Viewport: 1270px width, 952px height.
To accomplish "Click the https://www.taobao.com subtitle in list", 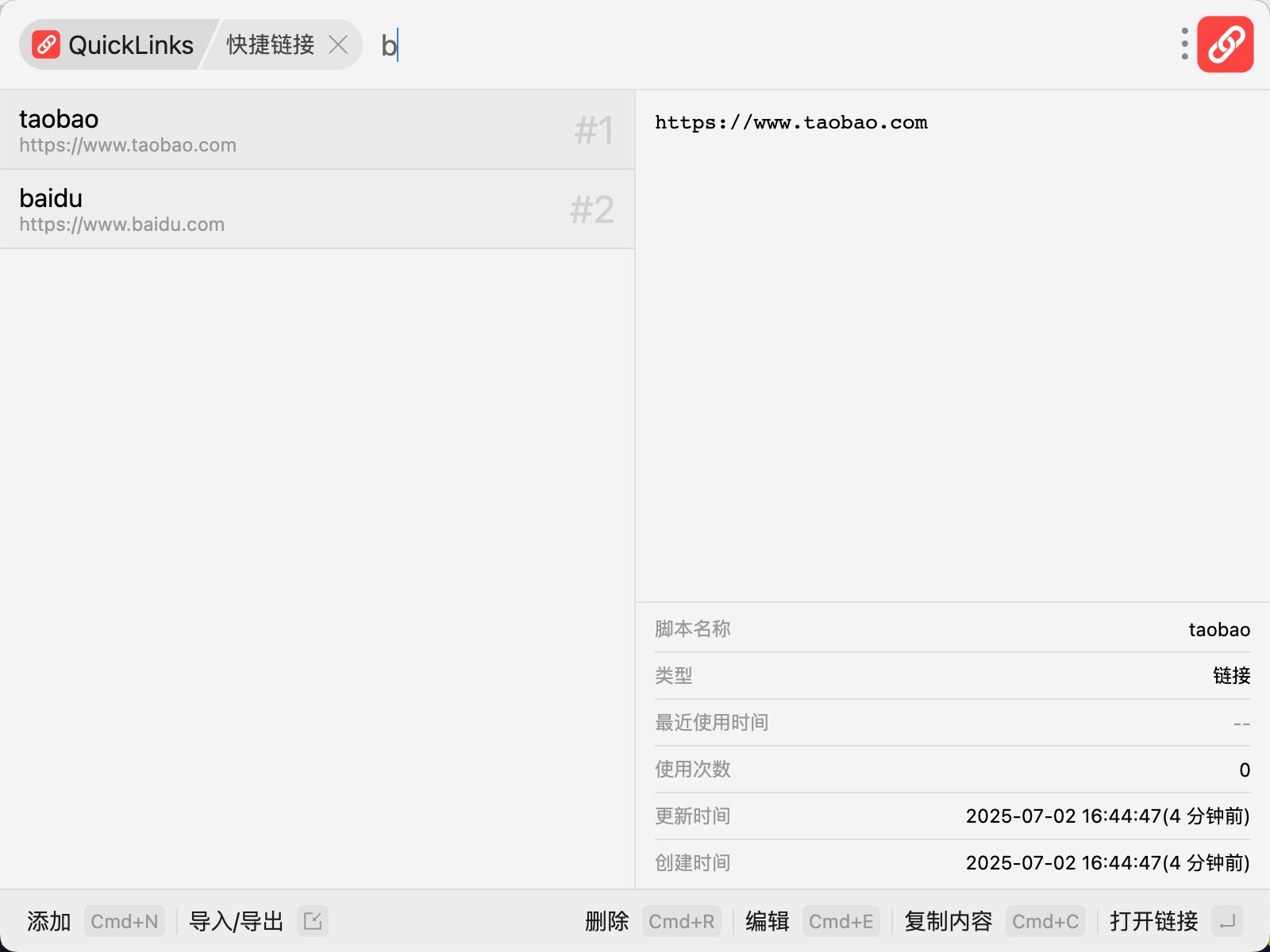I will 128,145.
